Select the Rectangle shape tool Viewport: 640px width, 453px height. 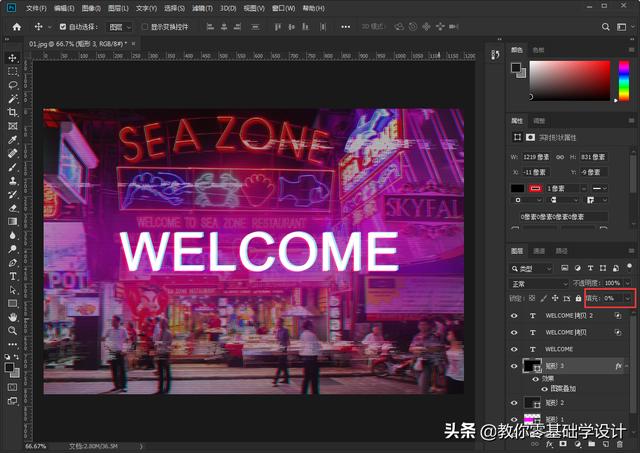tap(12, 304)
